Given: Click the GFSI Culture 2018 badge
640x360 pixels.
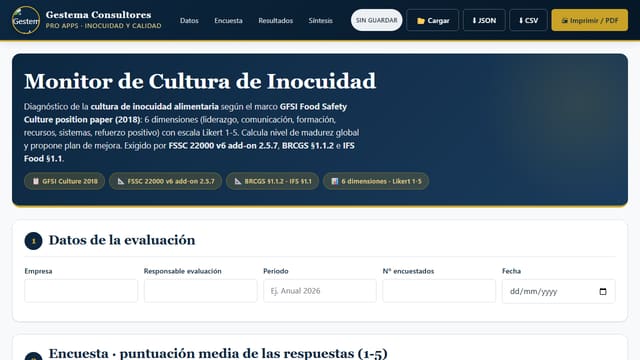Looking at the screenshot, I should point(64,181).
